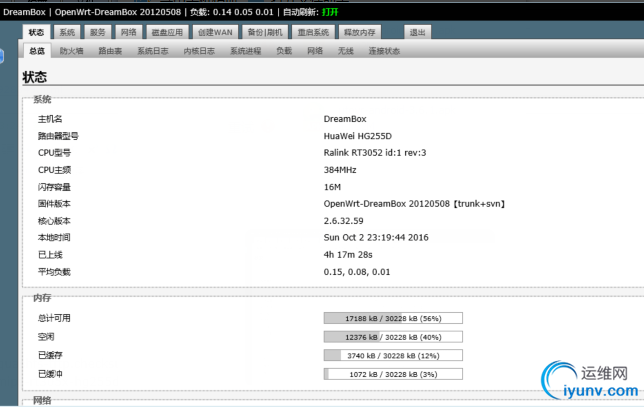Click the 退出 logout tab
The image size is (644, 407).
pos(417,32)
